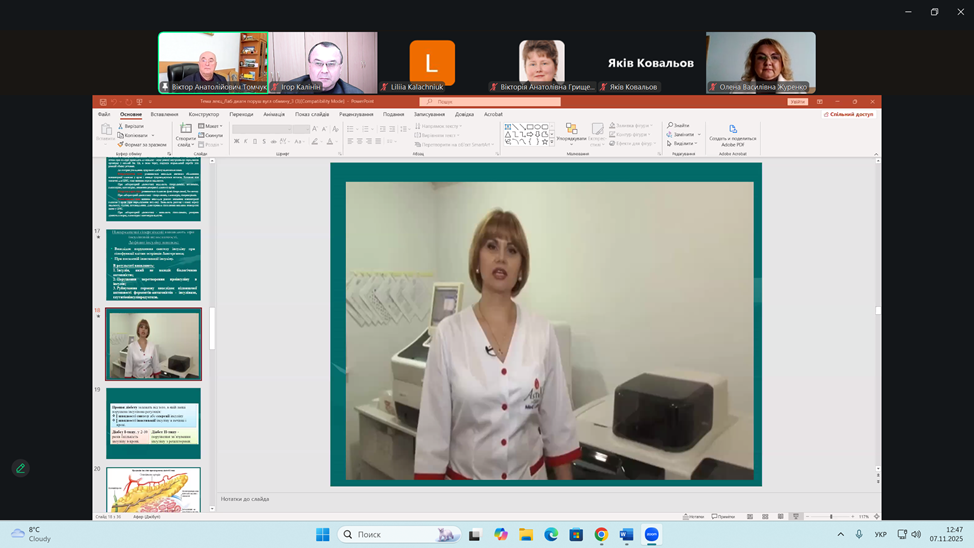
Task: Toggle text shadow (S) formatting
Action: click(264, 142)
